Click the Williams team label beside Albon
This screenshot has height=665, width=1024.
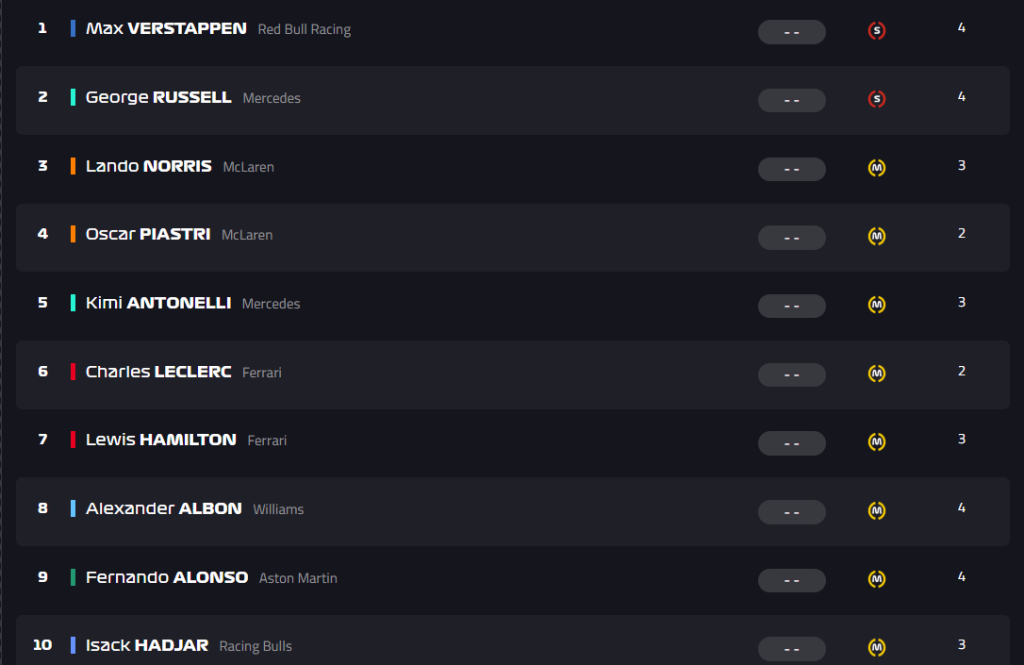coord(278,509)
